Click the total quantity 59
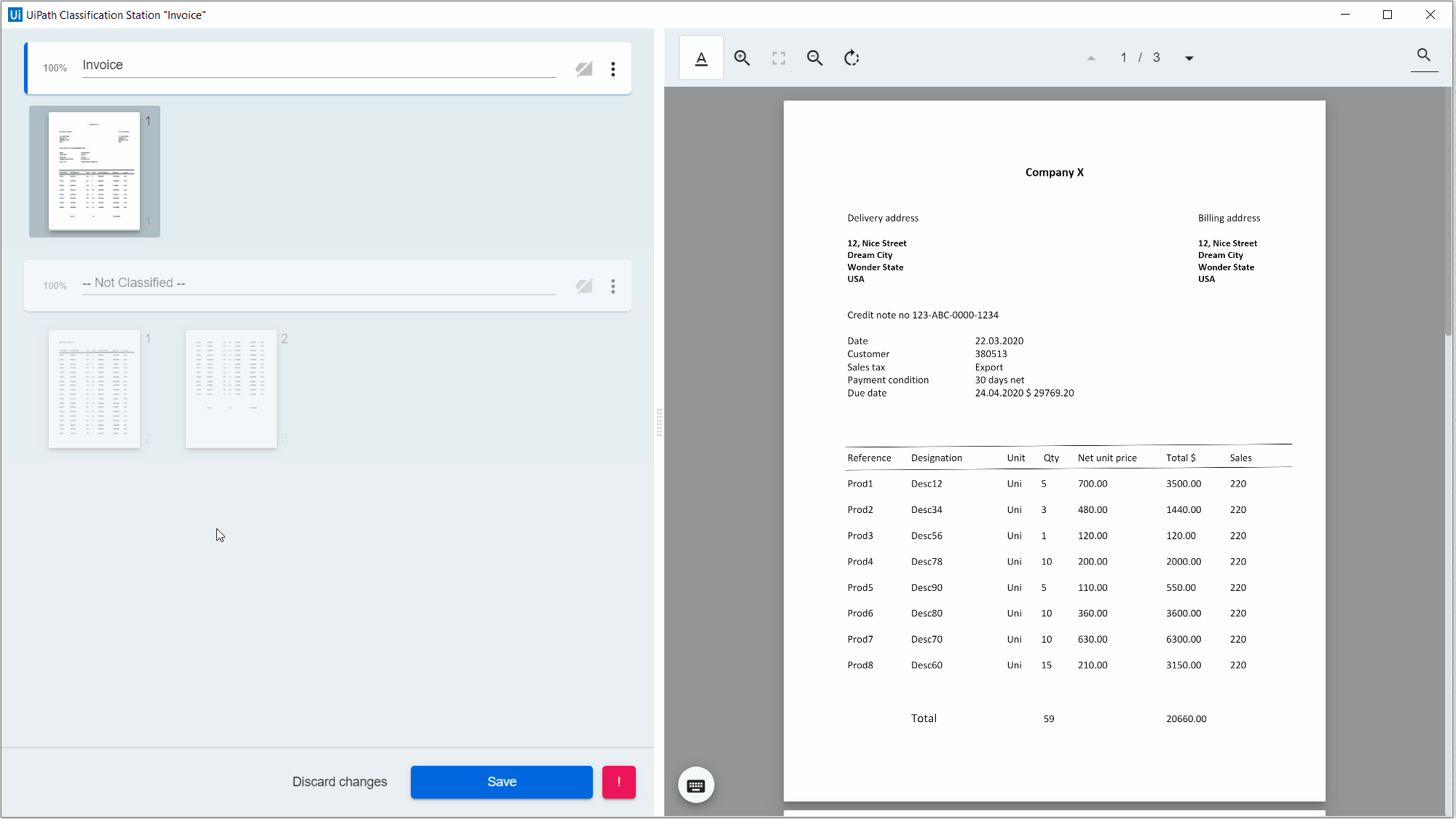The width and height of the screenshot is (1456, 819). [1049, 719]
